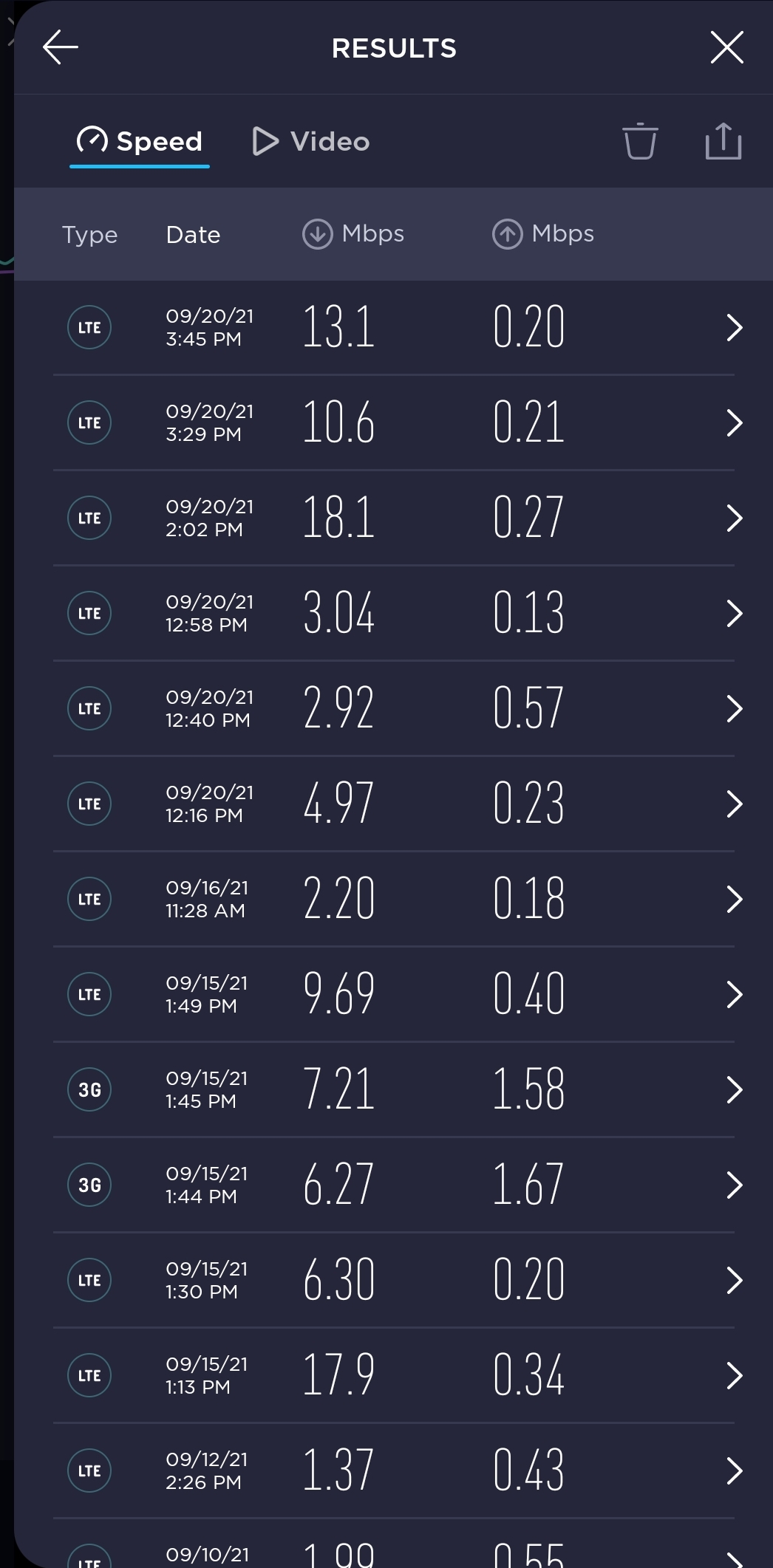
Task: Tap LTE badge for 09/12/21 result
Action: 89,1471
